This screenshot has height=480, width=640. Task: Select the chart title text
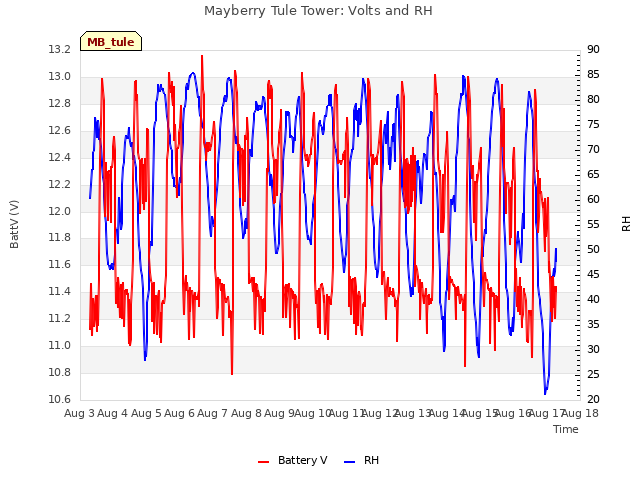point(318,11)
